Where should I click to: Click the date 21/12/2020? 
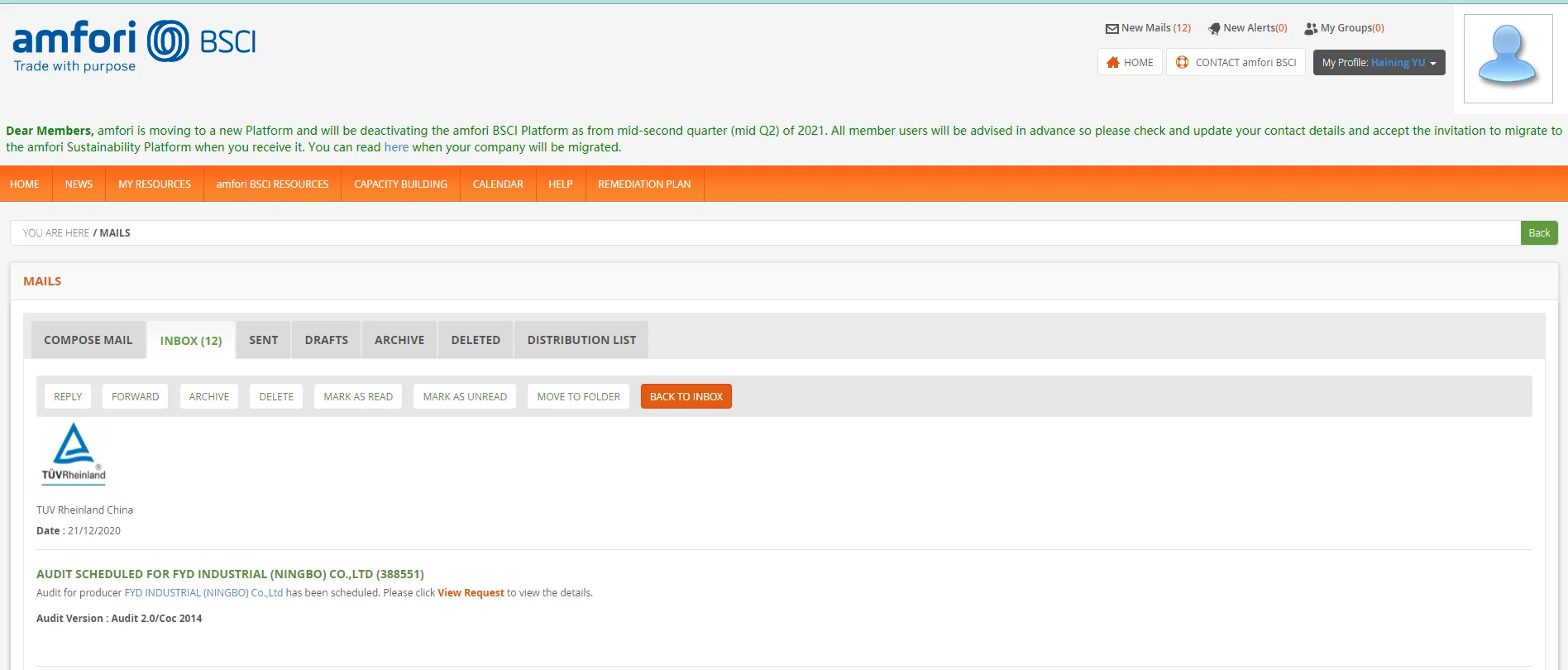pyautogui.click(x=94, y=531)
